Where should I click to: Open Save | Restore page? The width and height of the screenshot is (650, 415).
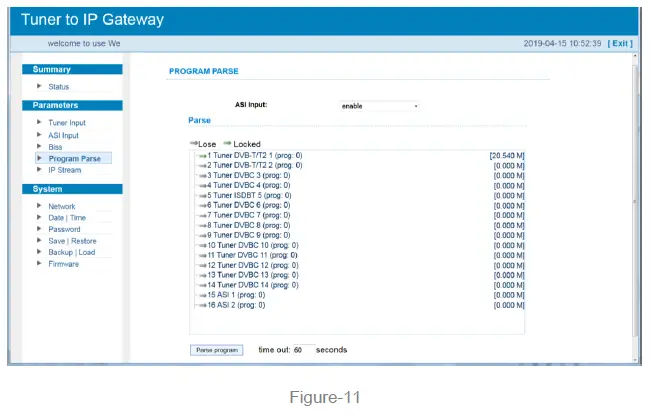(72, 241)
